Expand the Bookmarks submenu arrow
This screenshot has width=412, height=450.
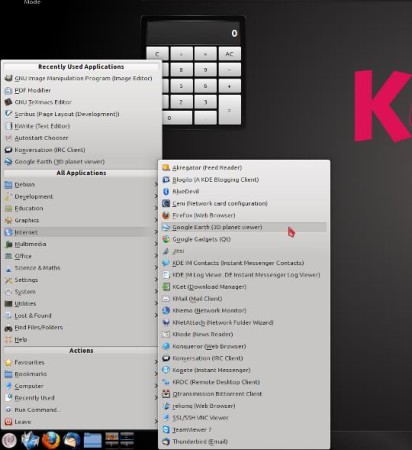pyautogui.click(x=156, y=374)
